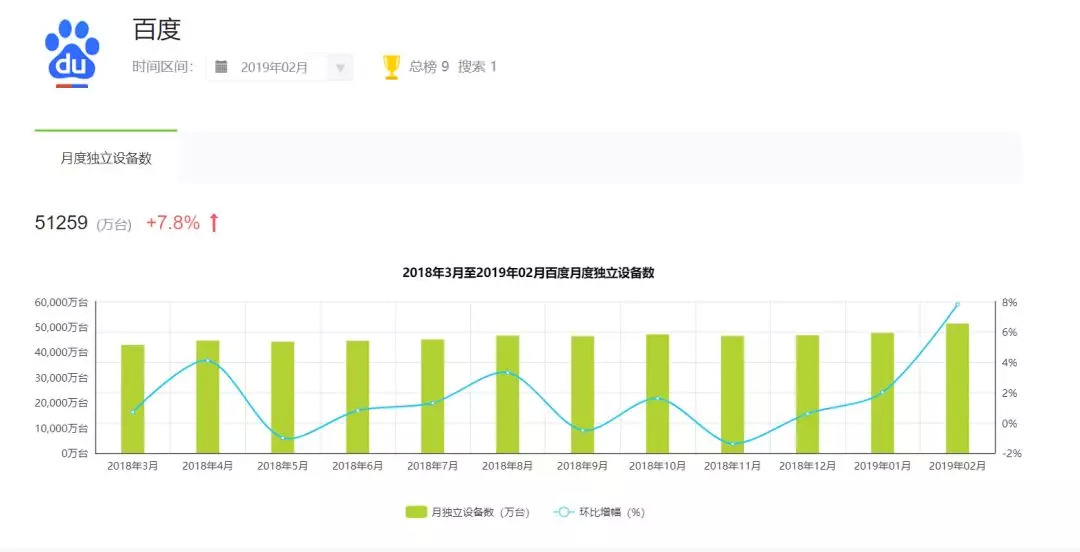This screenshot has width=1080, height=552.
Task: Click the line data point at 2018年11月
Action: coord(733,444)
